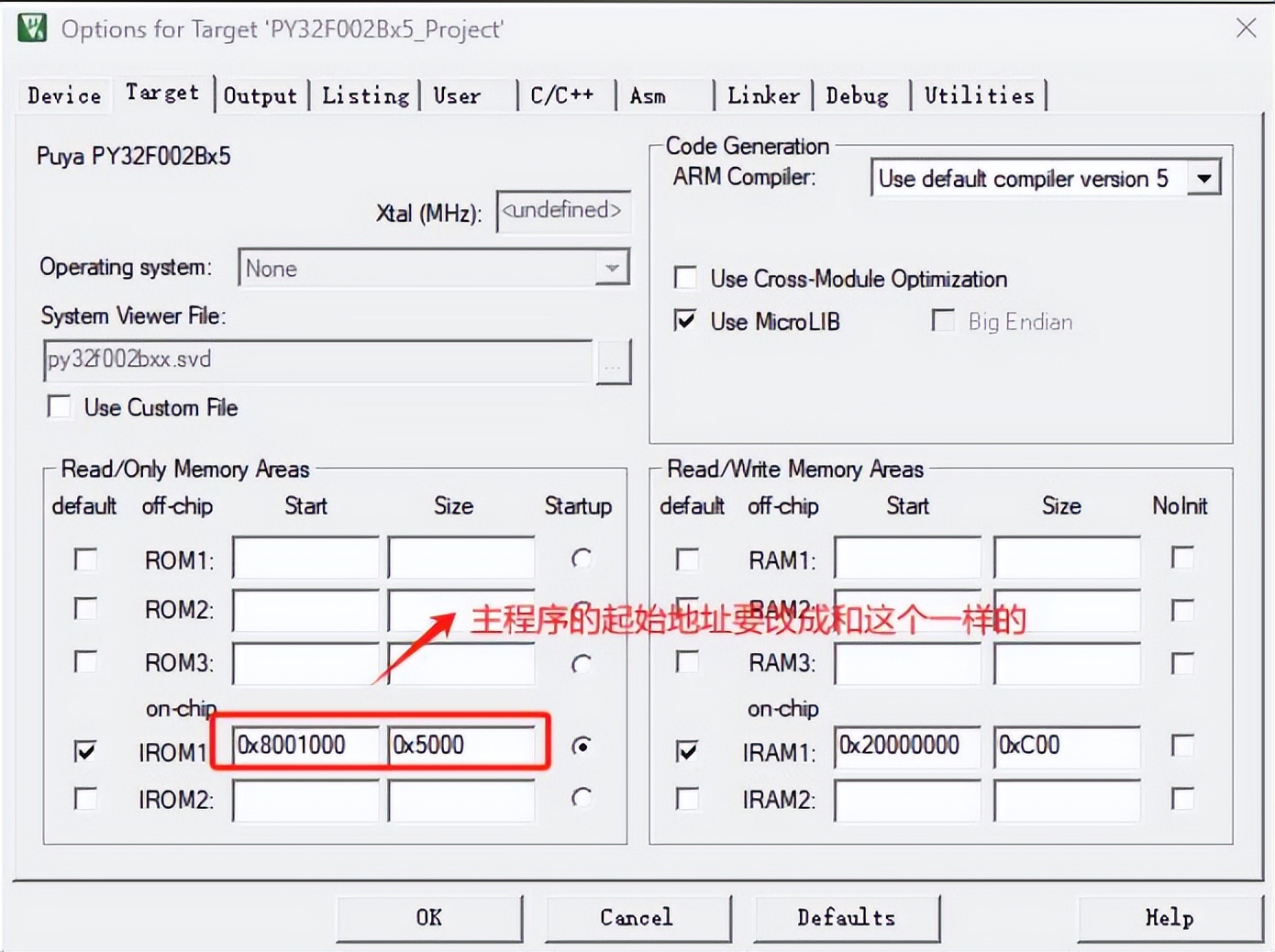Click the IROM1 Start field showing 0x8001000
Screen dimensions: 1275x952
(x=305, y=746)
